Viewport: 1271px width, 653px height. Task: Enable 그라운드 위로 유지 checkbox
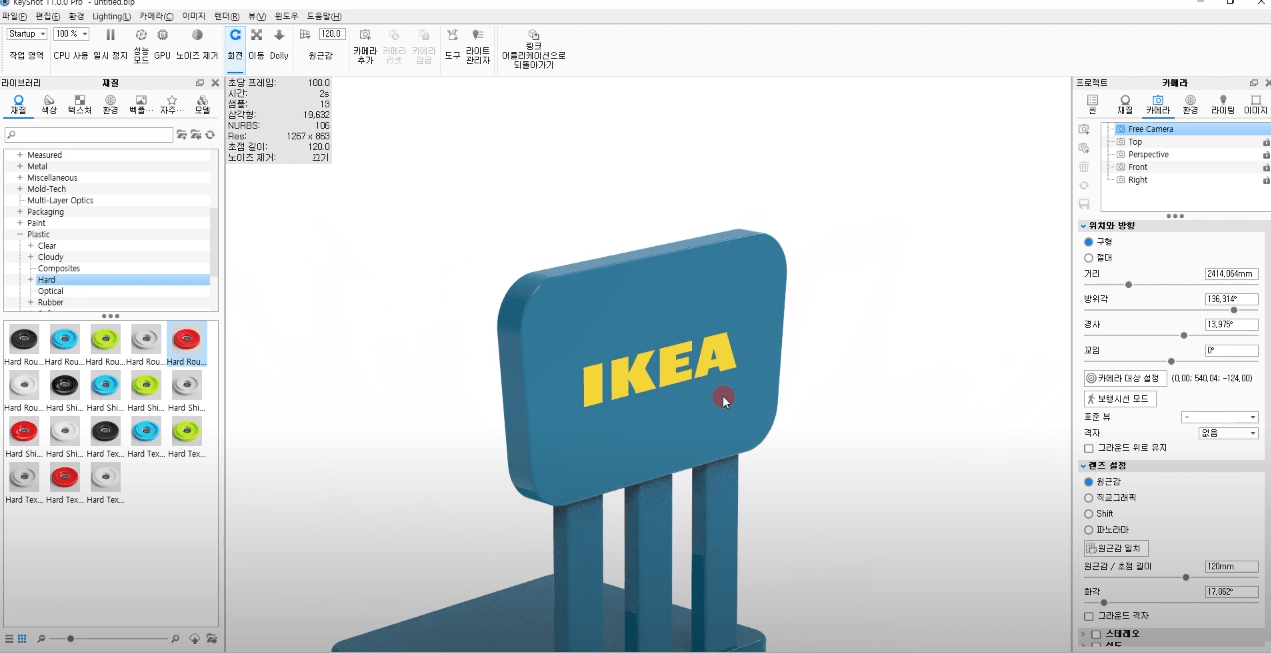(1089, 448)
